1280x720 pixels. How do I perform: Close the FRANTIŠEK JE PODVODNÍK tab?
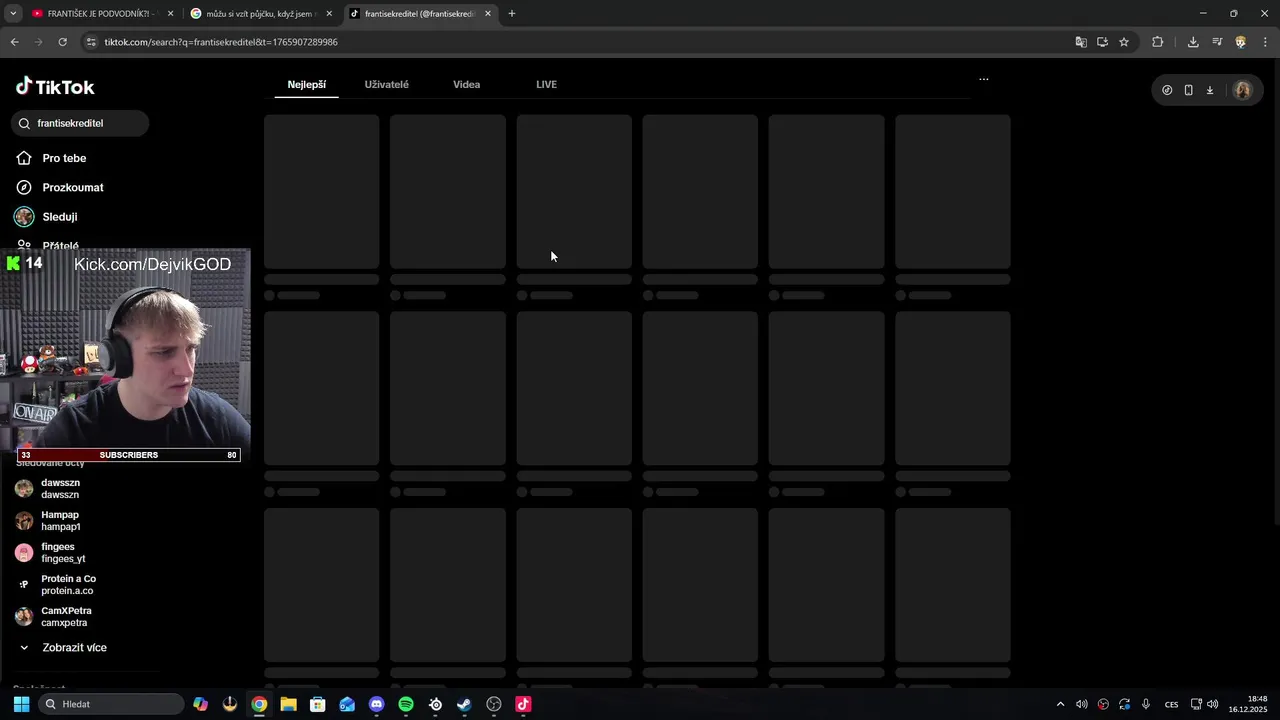point(170,14)
